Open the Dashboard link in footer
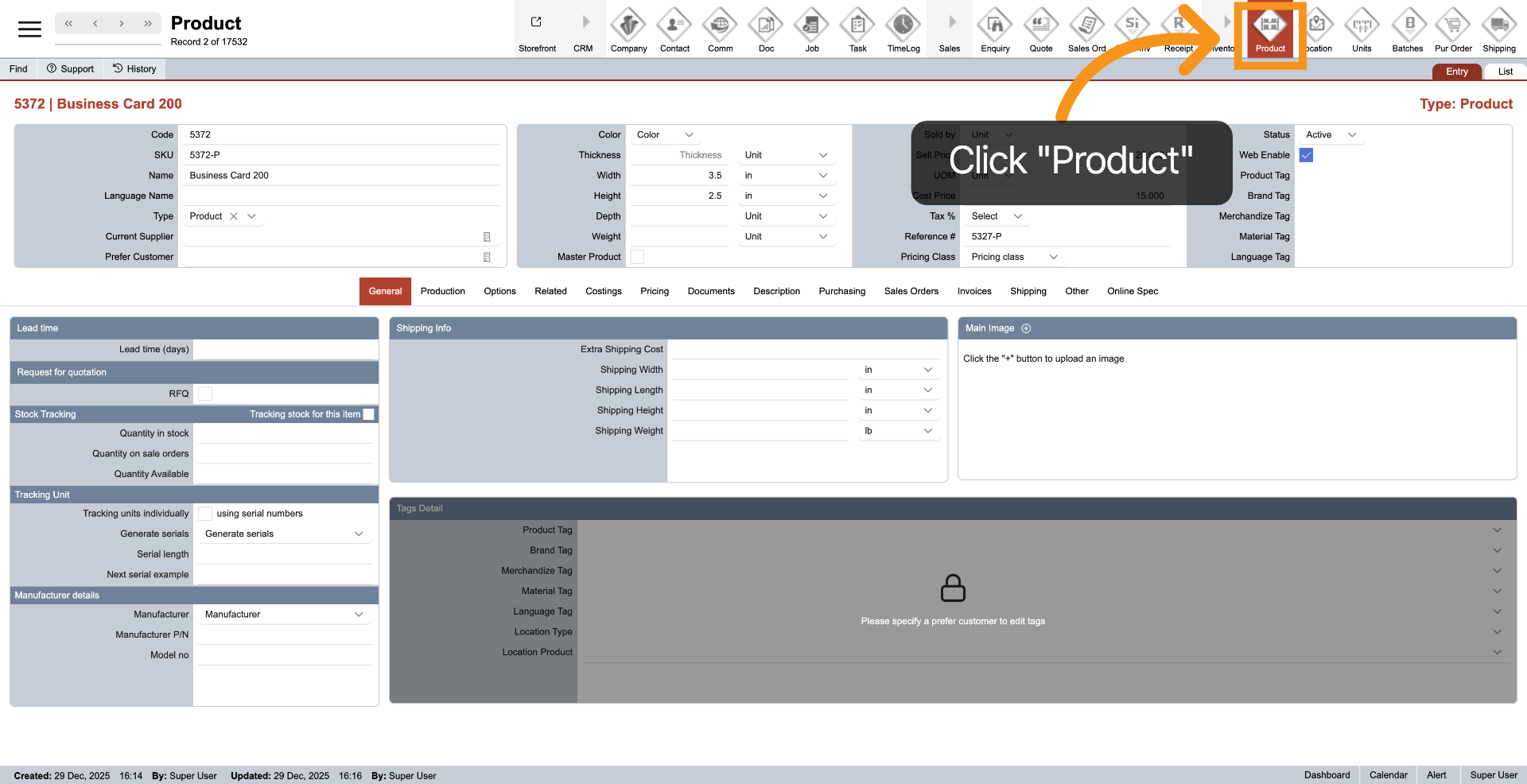Image resolution: width=1527 pixels, height=784 pixels. 1327,775
